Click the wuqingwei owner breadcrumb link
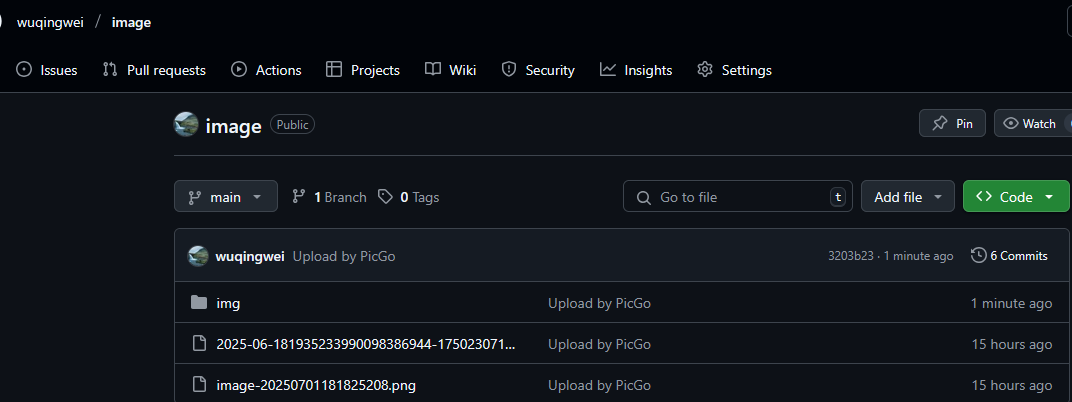1072x402 pixels. coord(50,22)
